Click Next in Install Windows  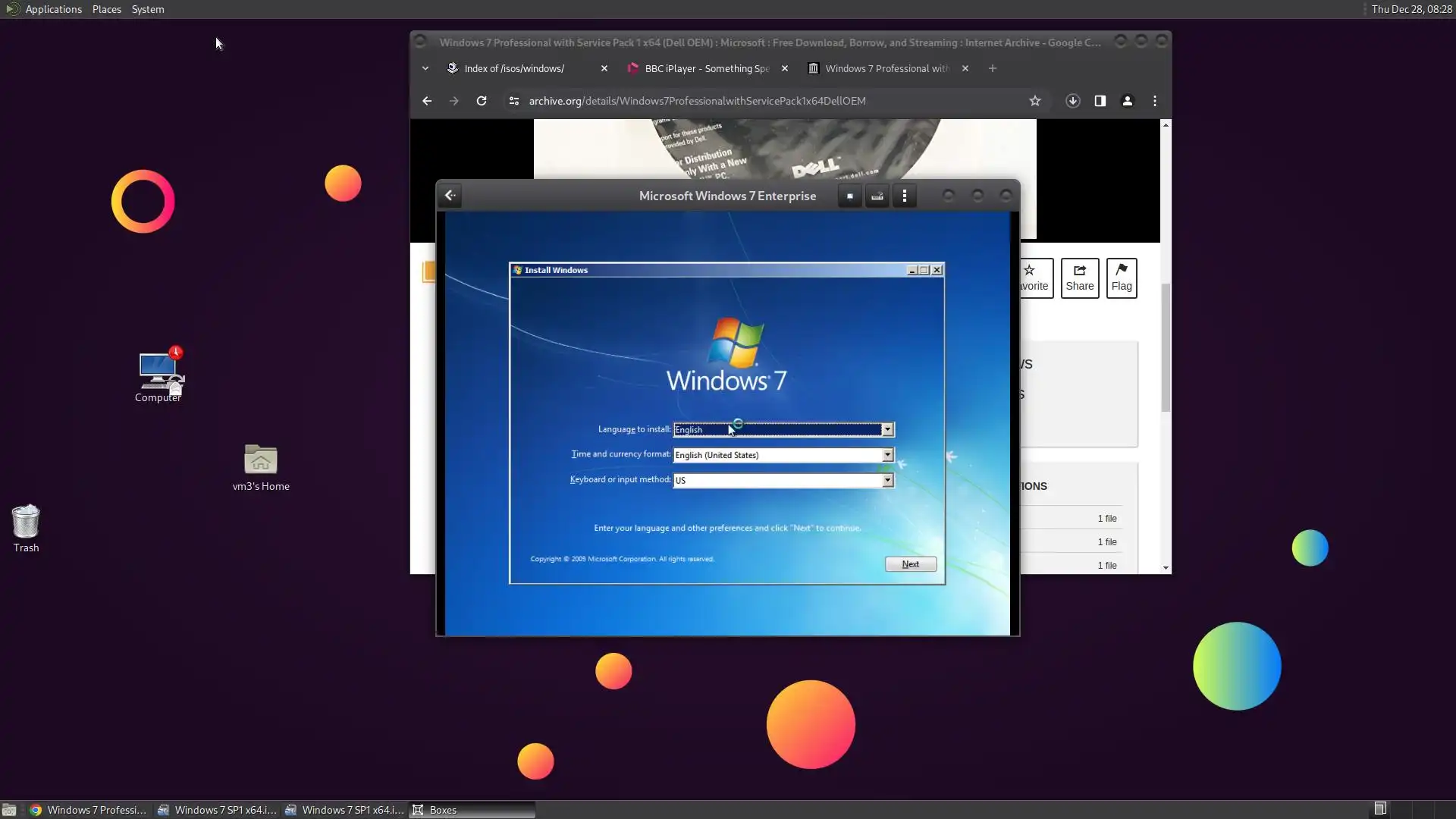pyautogui.click(x=910, y=564)
